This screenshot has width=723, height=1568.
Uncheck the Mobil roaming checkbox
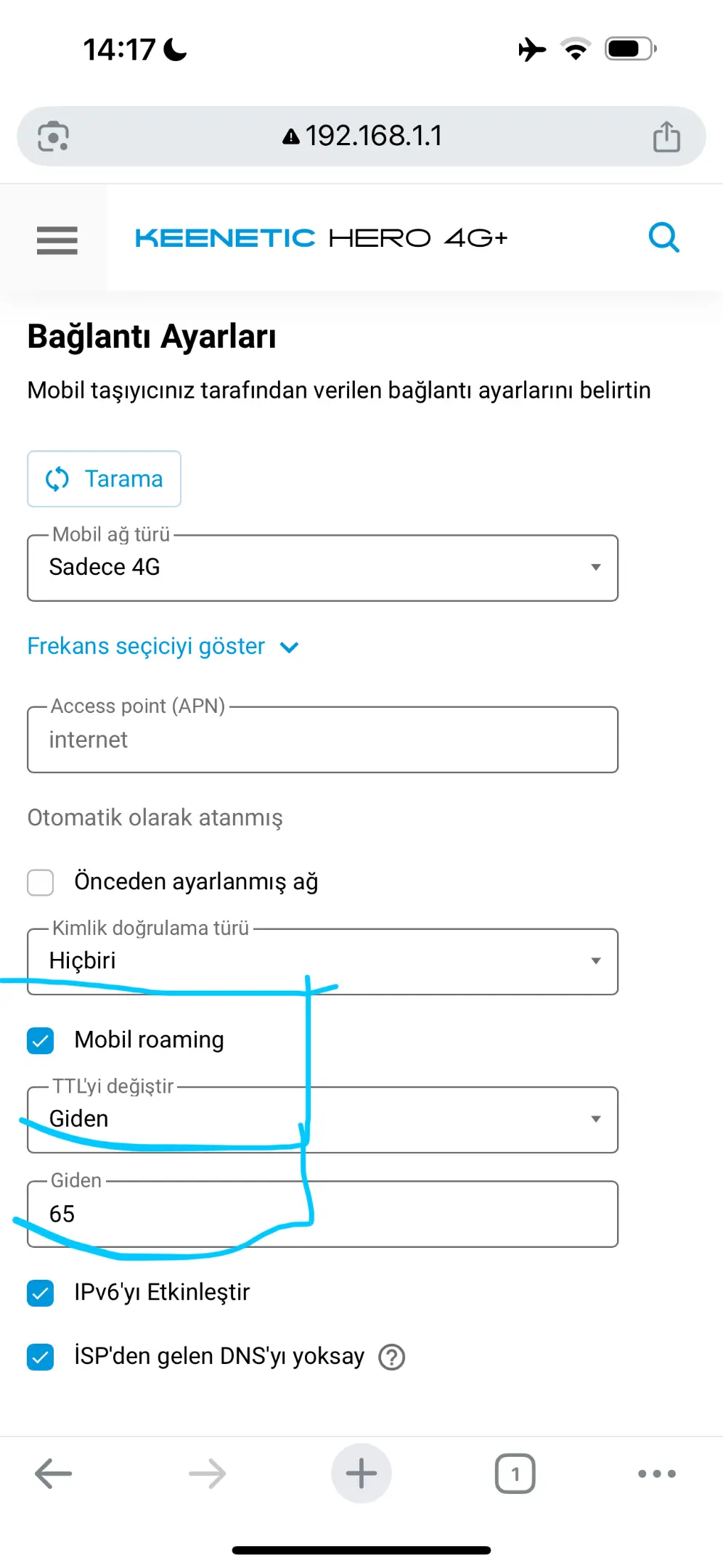[x=41, y=1040]
